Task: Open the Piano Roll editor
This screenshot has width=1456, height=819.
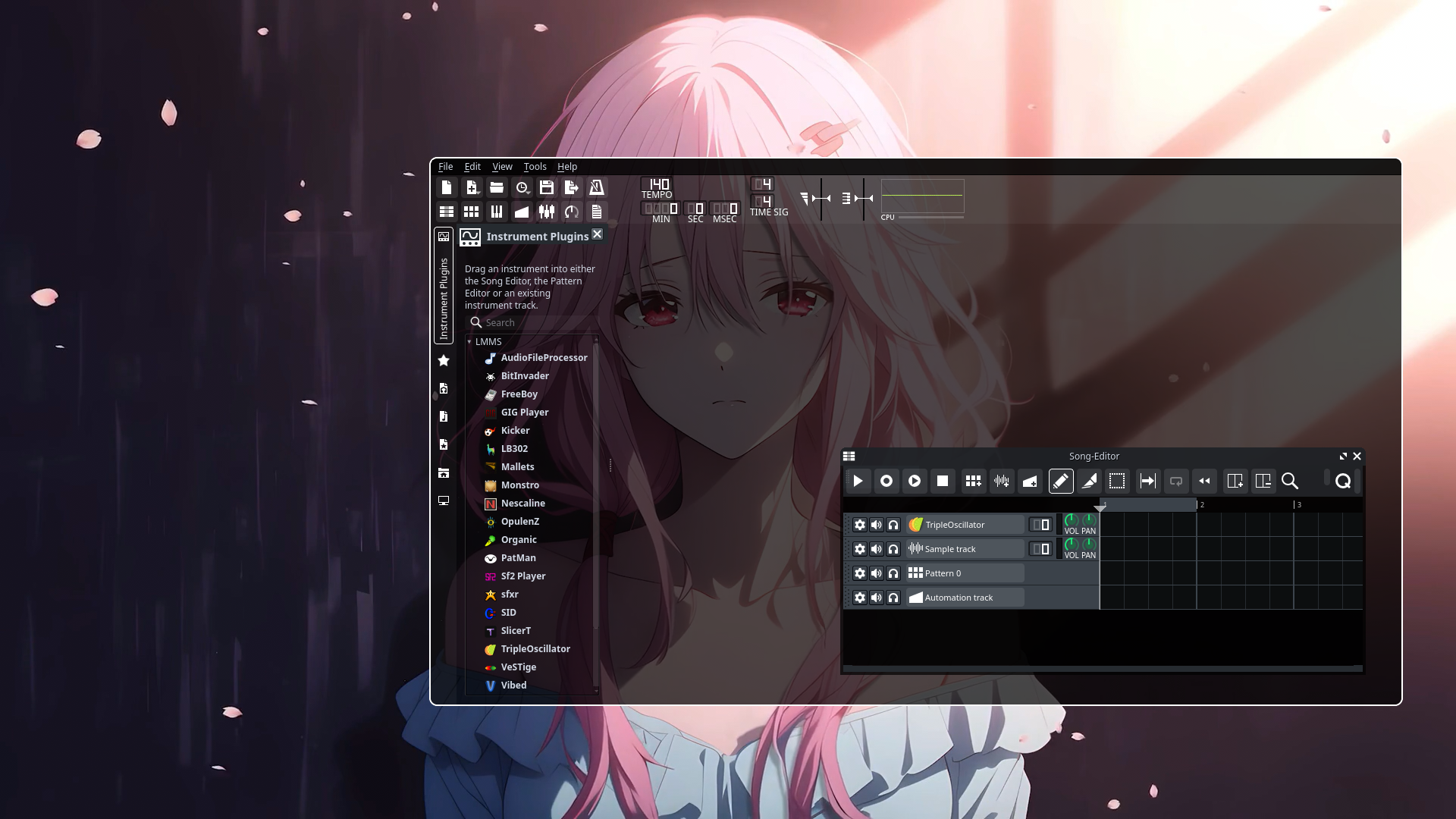Action: pos(497,212)
